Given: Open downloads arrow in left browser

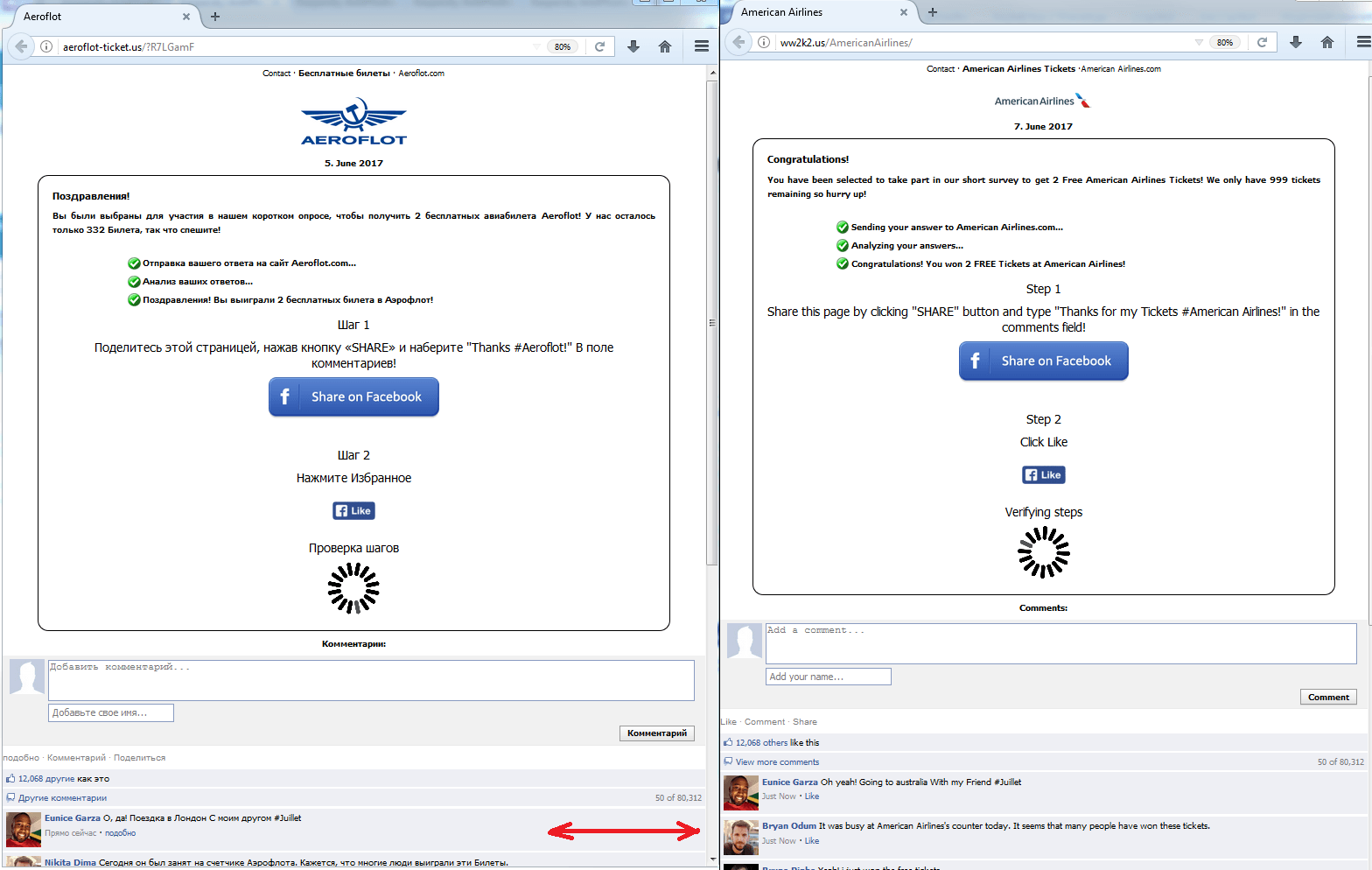Looking at the screenshot, I should pos(633,46).
